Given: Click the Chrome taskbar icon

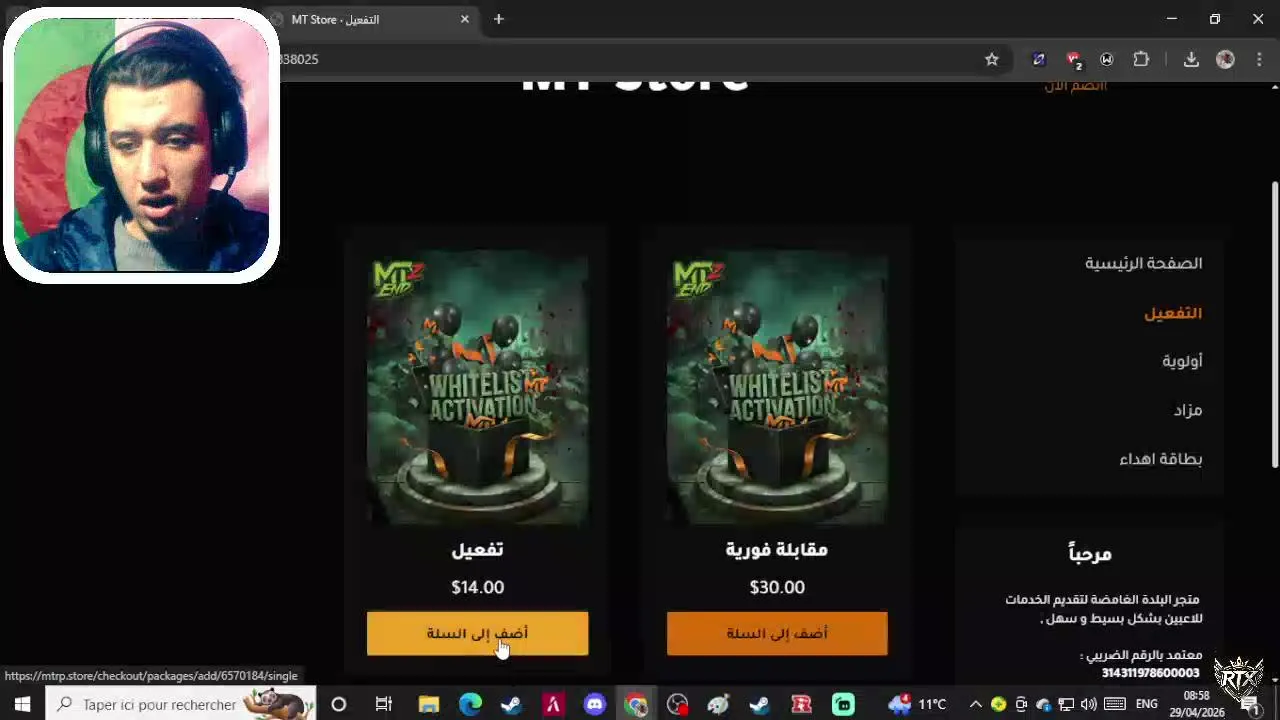Looking at the screenshot, I should [x=636, y=704].
